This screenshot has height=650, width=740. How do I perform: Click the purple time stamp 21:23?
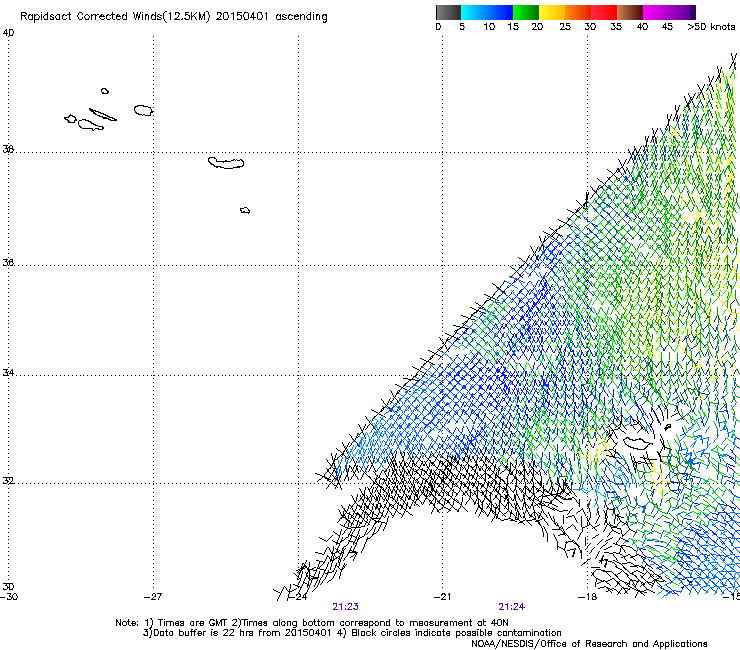click(345, 607)
